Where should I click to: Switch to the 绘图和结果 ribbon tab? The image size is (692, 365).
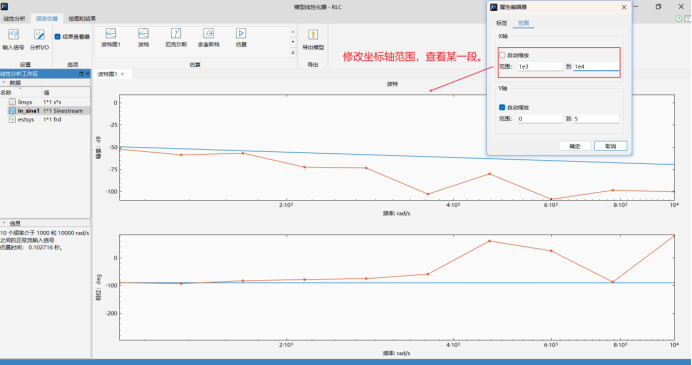point(82,19)
